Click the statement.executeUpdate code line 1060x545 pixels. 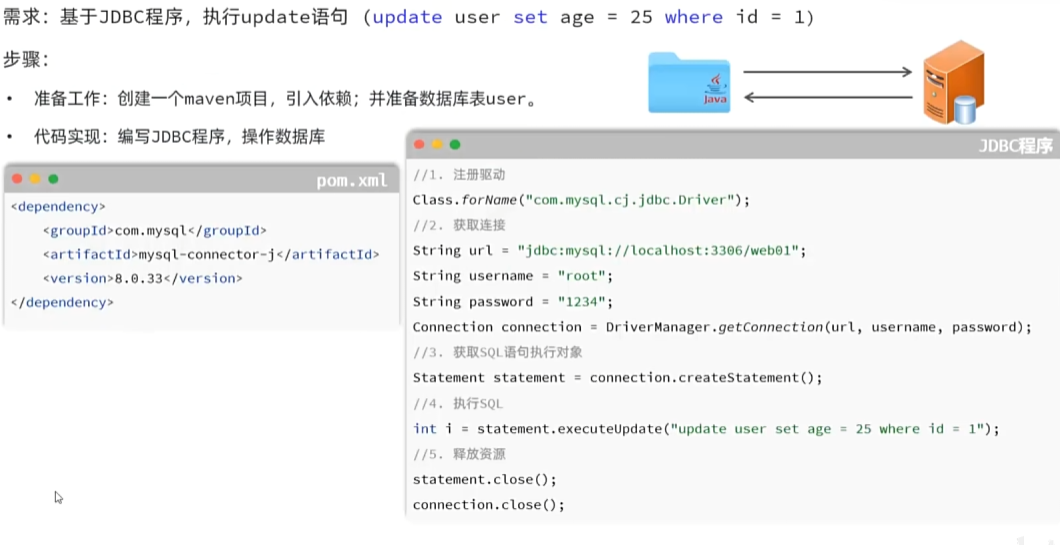pos(706,429)
